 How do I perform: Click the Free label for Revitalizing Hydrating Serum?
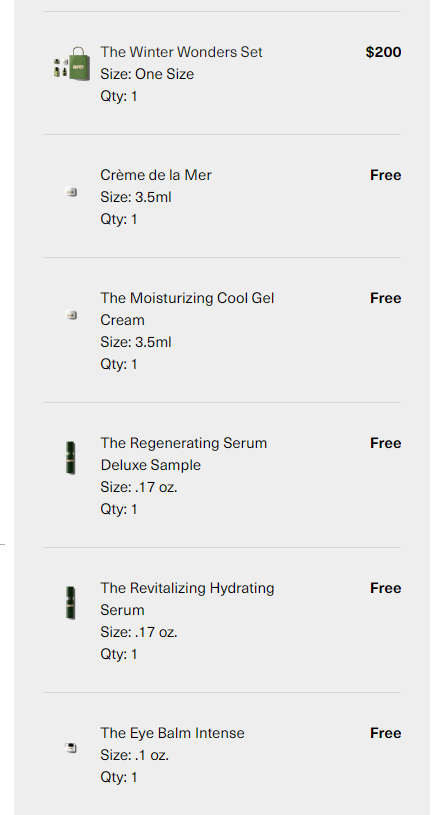pyautogui.click(x=385, y=588)
